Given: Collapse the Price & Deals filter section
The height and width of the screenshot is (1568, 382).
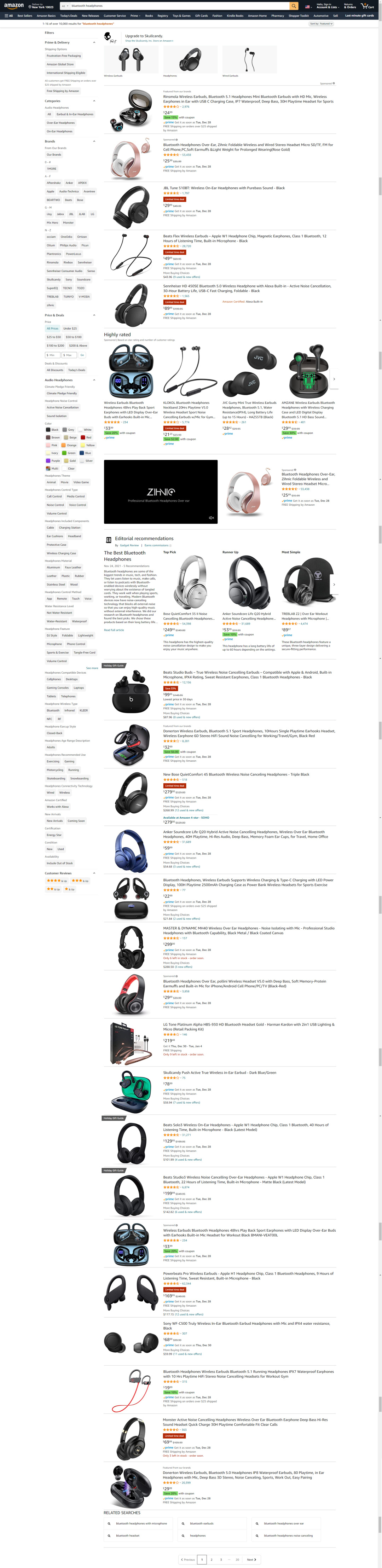Looking at the screenshot, I should [x=94, y=315].
